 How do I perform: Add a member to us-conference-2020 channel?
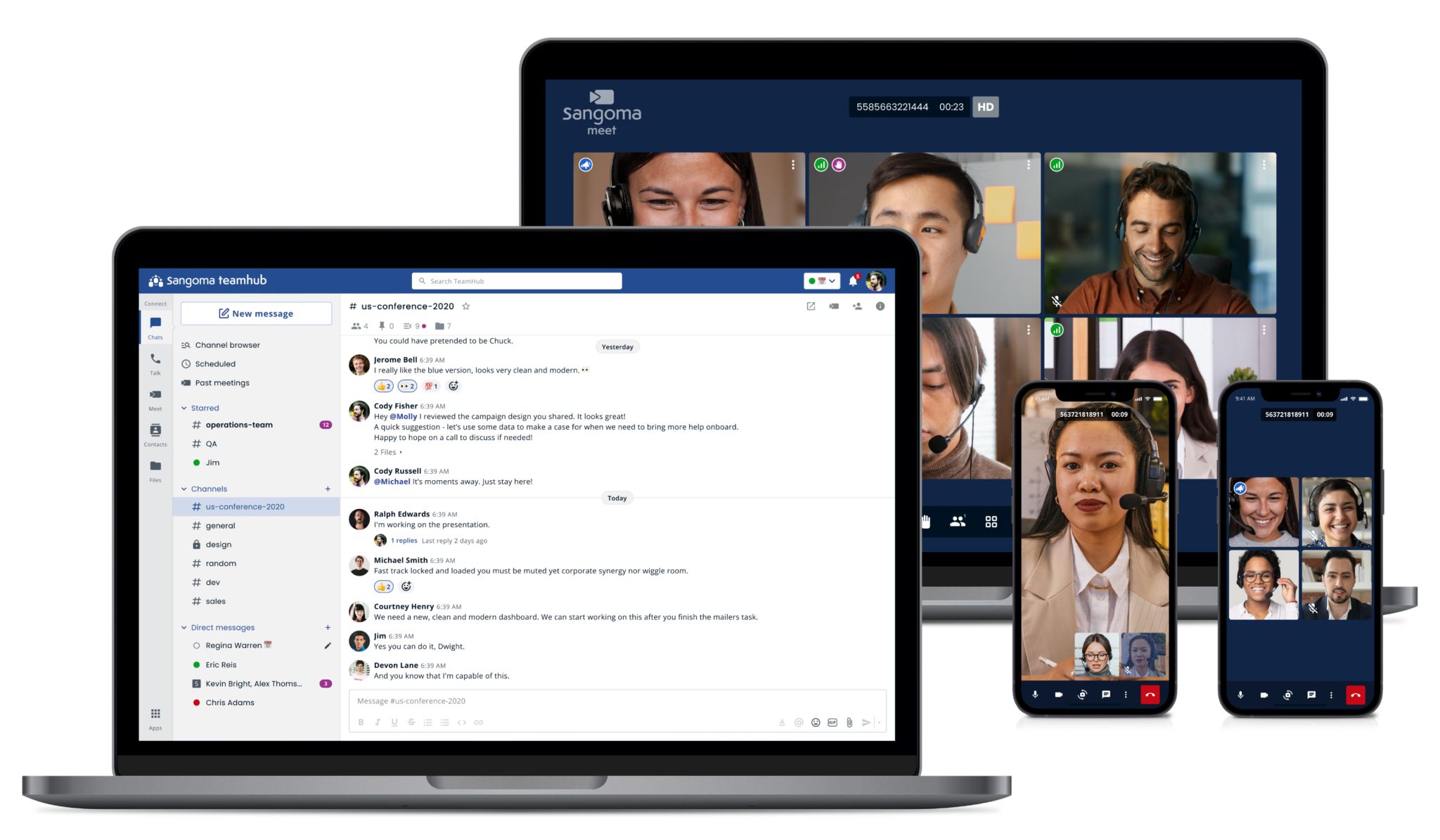(x=857, y=306)
